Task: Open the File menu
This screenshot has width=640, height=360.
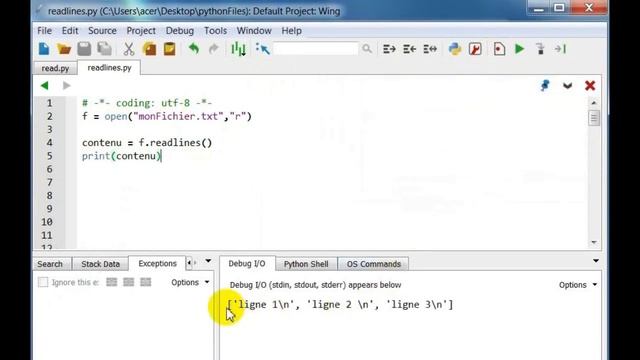Action: (x=44, y=31)
